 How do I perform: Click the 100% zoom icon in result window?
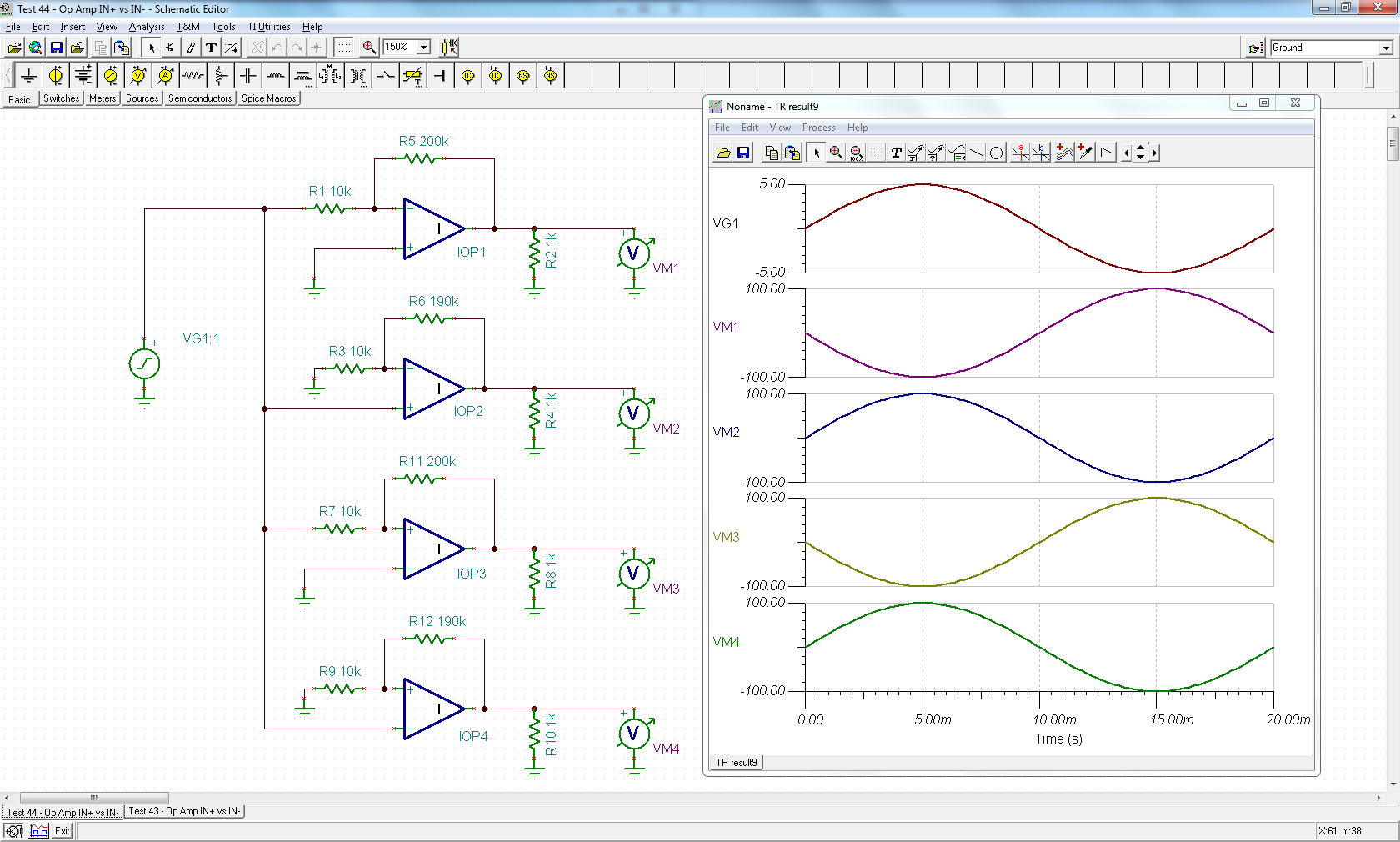tap(856, 153)
